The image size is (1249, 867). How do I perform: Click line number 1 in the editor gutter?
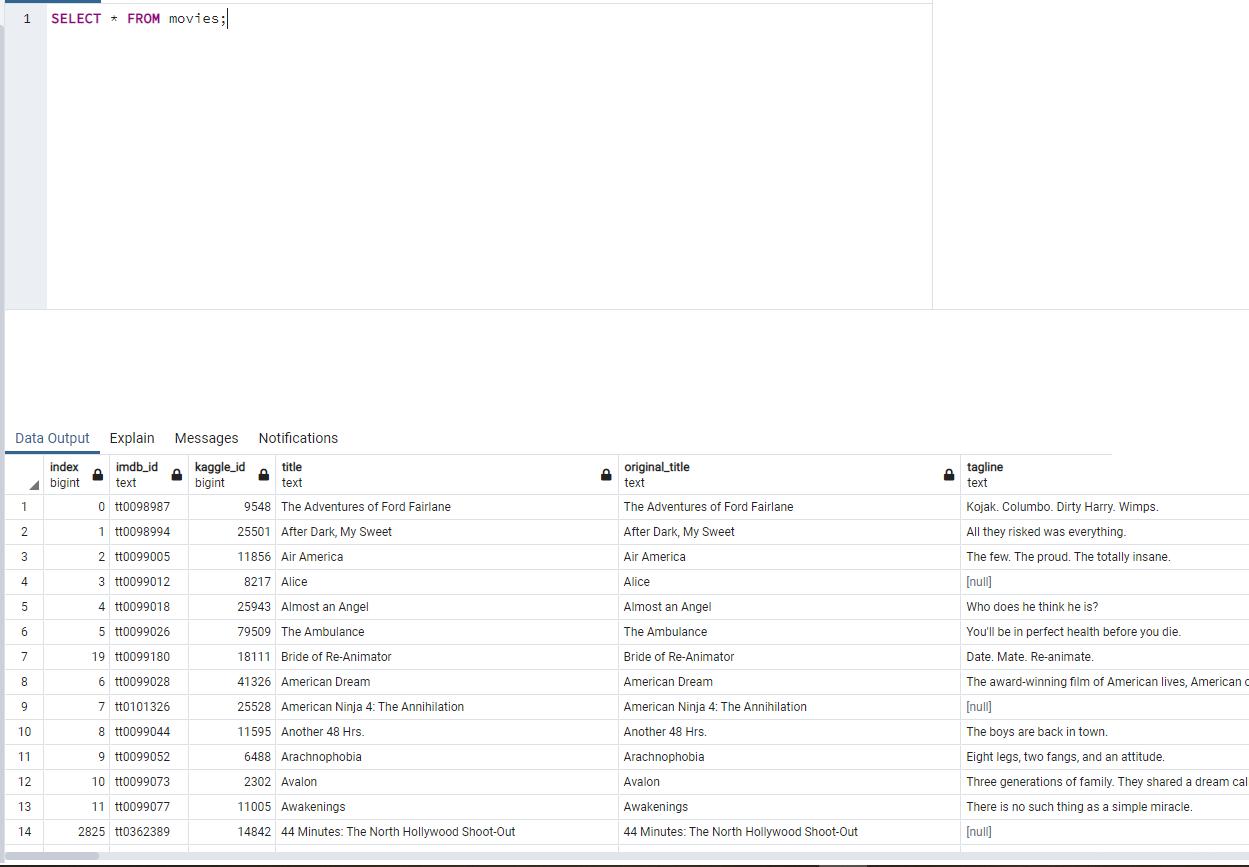click(x=25, y=18)
